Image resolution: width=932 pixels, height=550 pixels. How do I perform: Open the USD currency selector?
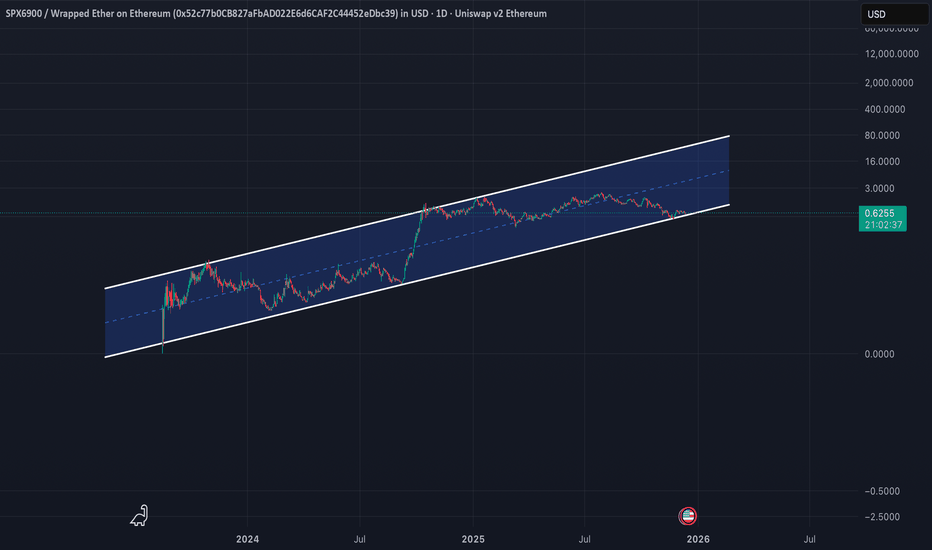(895, 14)
